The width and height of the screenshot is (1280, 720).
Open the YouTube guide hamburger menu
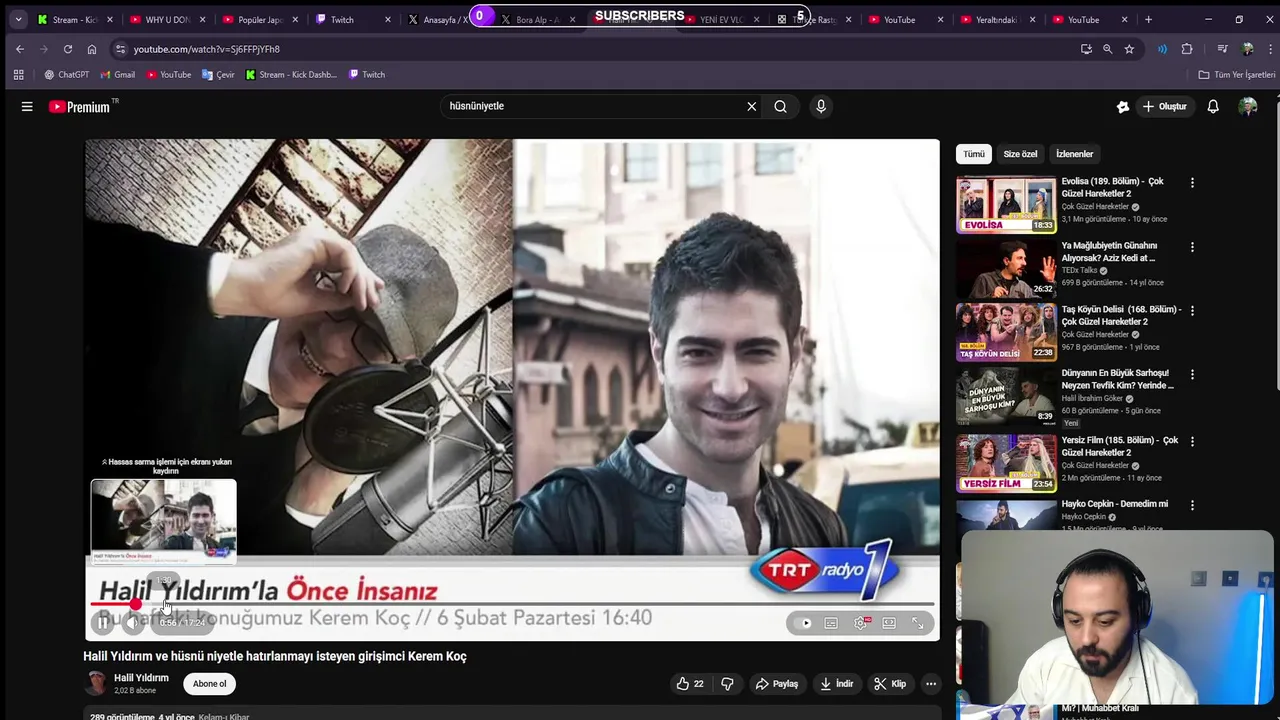pyautogui.click(x=27, y=106)
